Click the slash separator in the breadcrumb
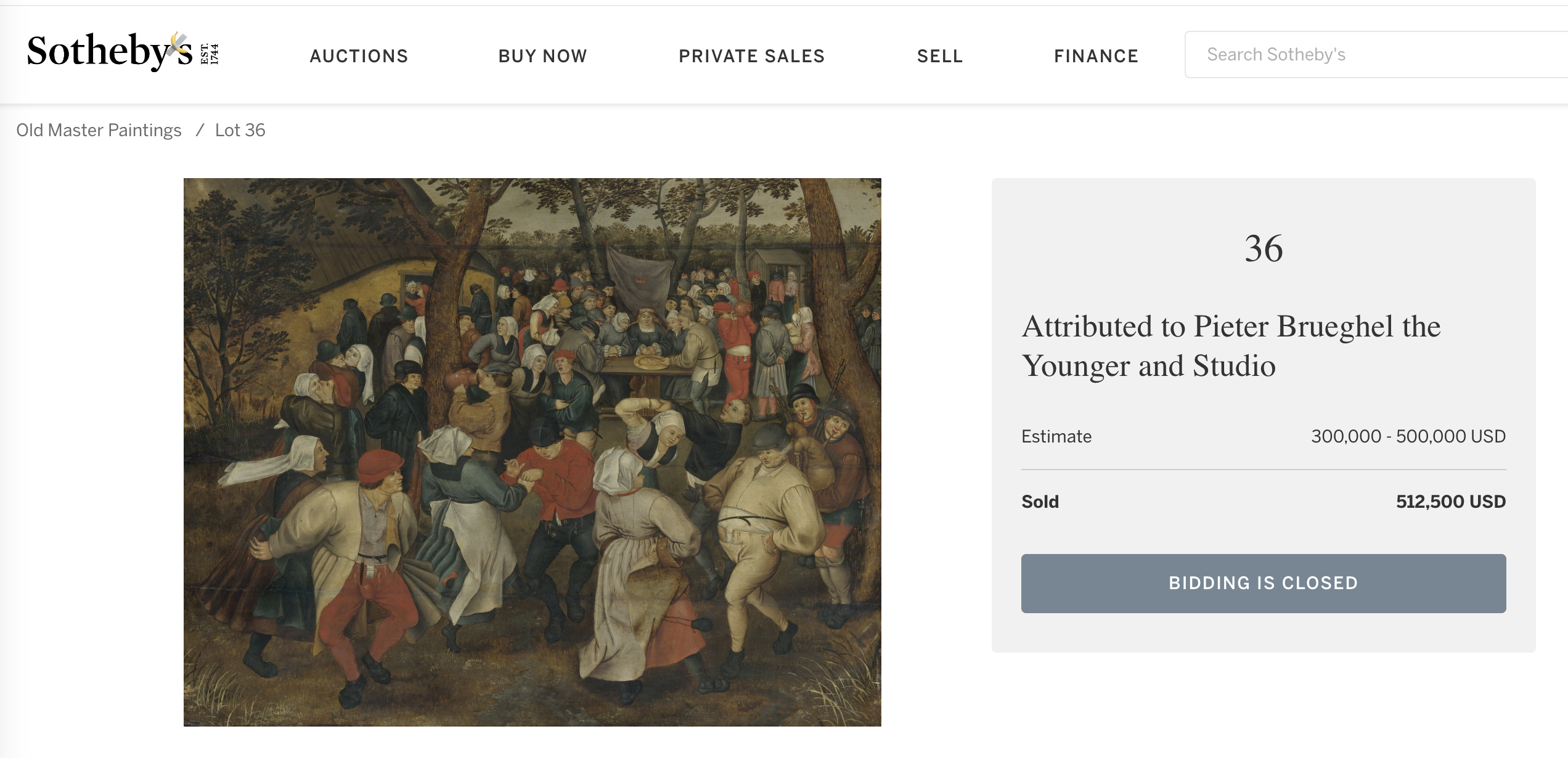1568x758 pixels. pyautogui.click(x=199, y=130)
